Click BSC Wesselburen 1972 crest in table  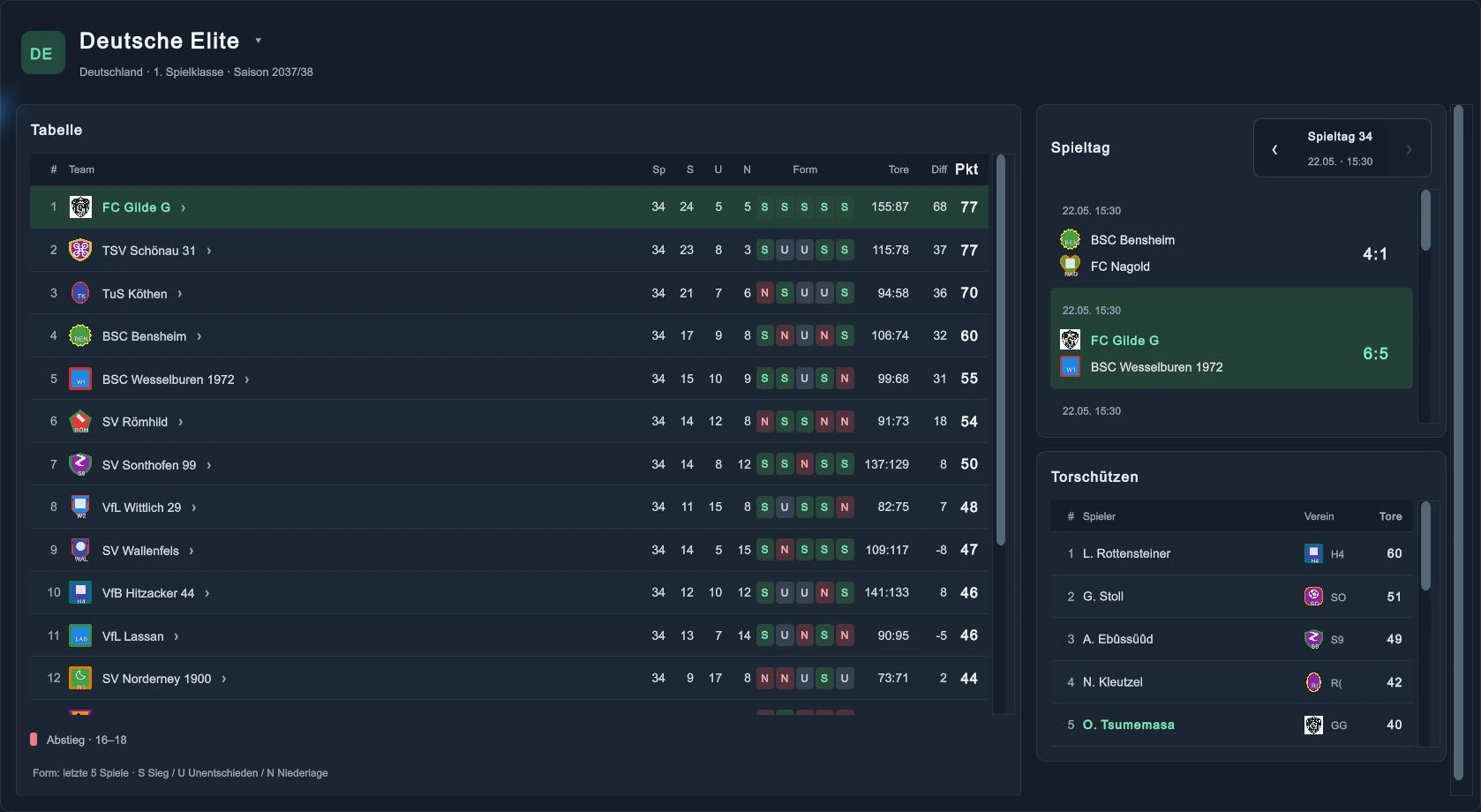coord(80,380)
